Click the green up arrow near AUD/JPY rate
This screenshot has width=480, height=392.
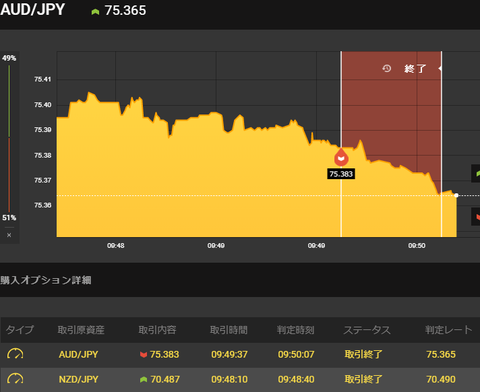(95, 12)
